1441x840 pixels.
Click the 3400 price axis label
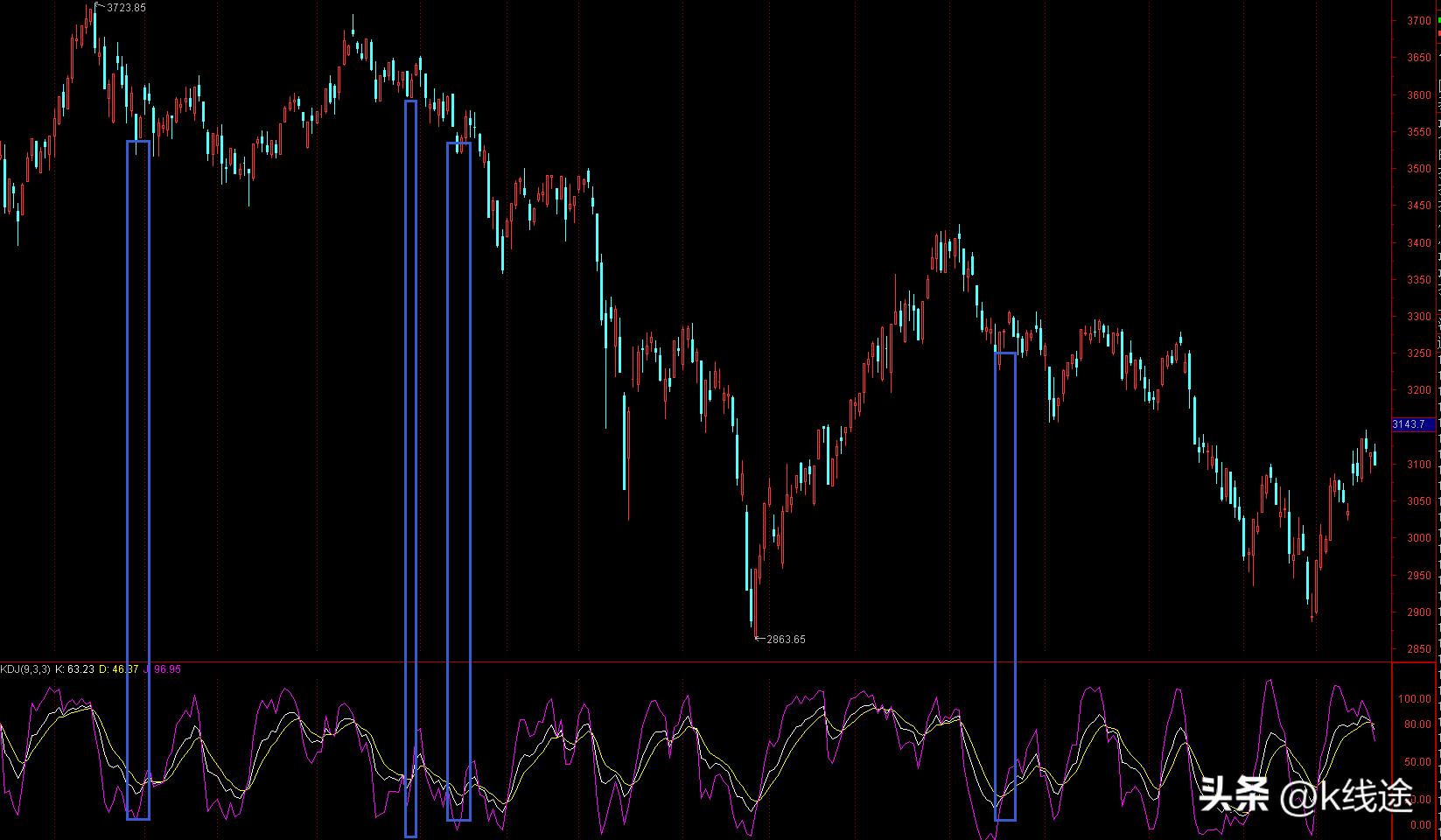[x=1419, y=243]
